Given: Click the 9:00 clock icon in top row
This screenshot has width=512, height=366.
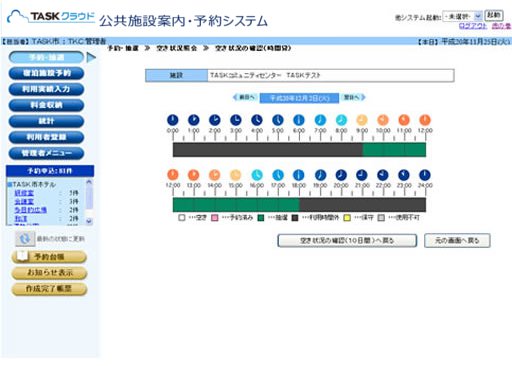Looking at the screenshot, I should [362, 120].
